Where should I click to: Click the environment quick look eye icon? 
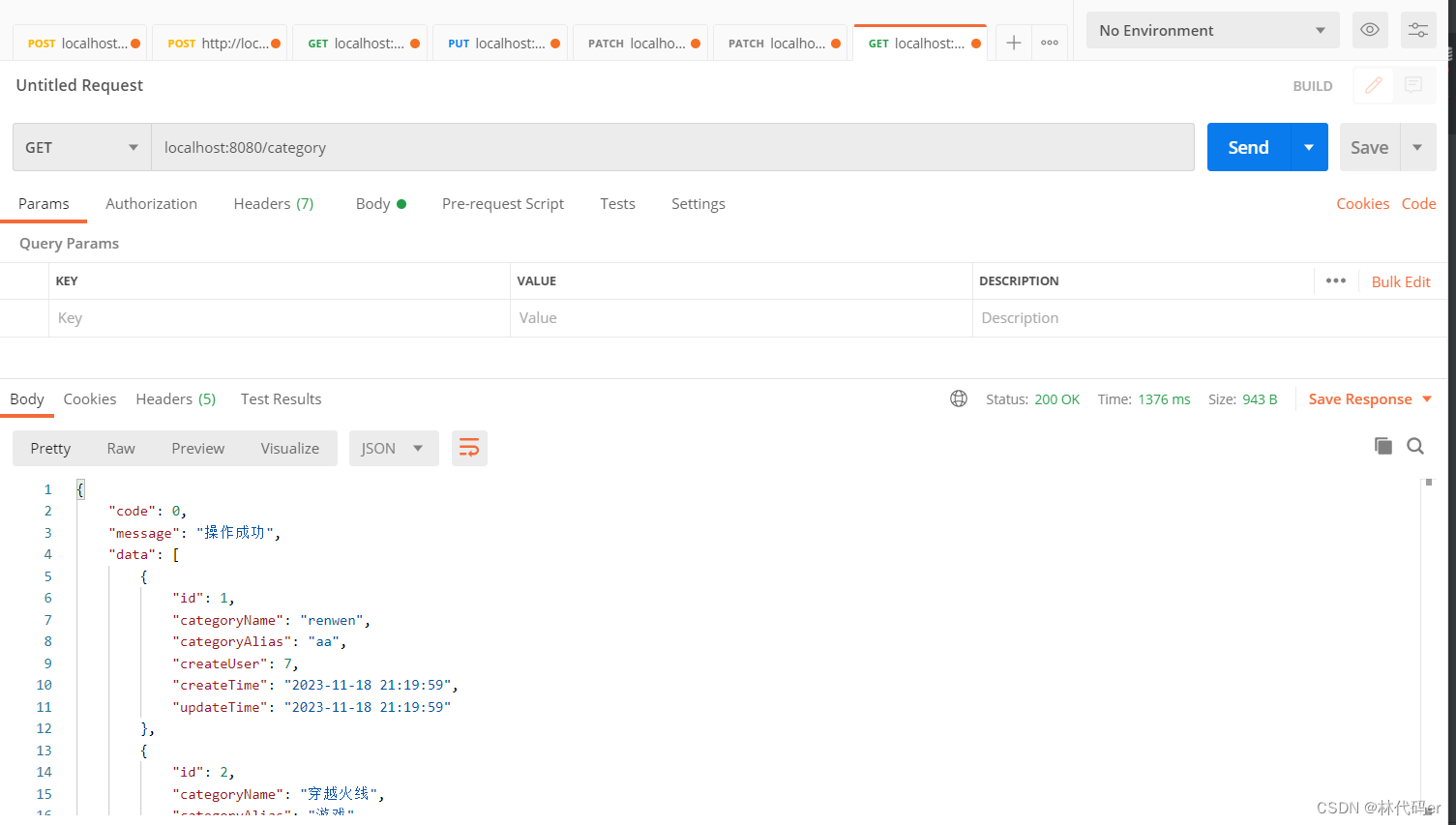pyautogui.click(x=1370, y=30)
